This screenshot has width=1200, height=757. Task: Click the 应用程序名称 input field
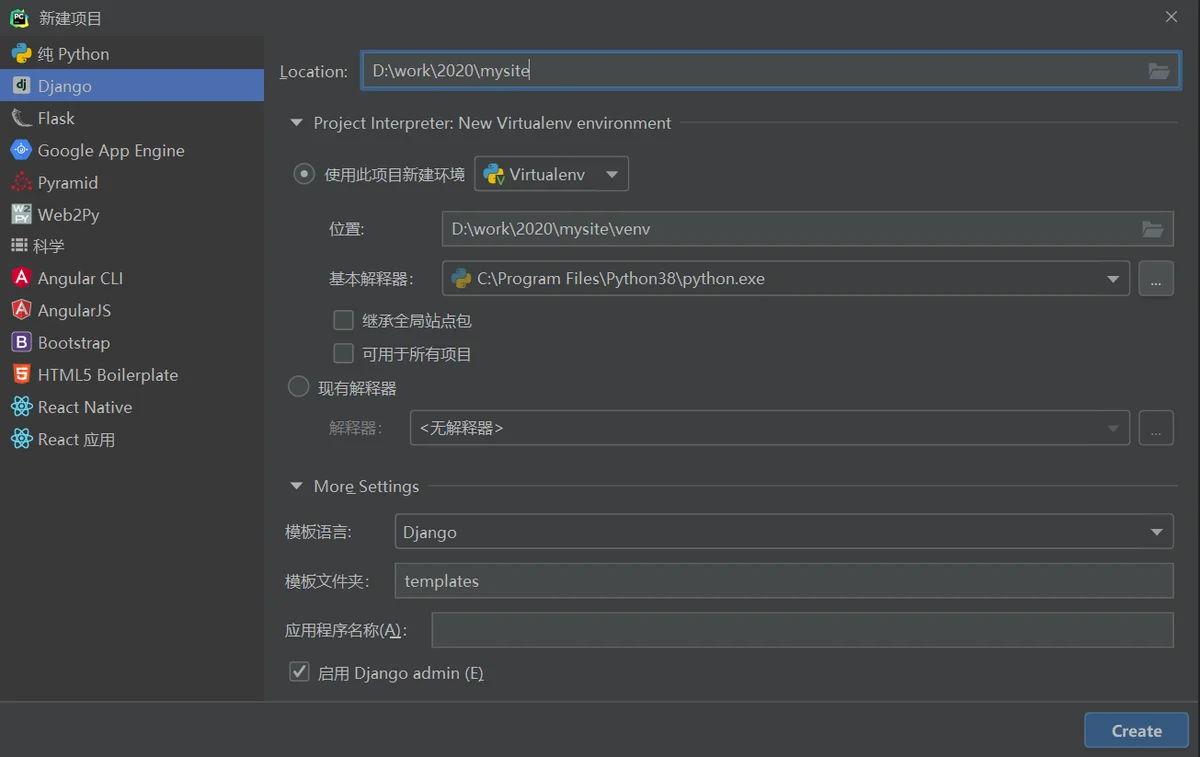point(802,630)
